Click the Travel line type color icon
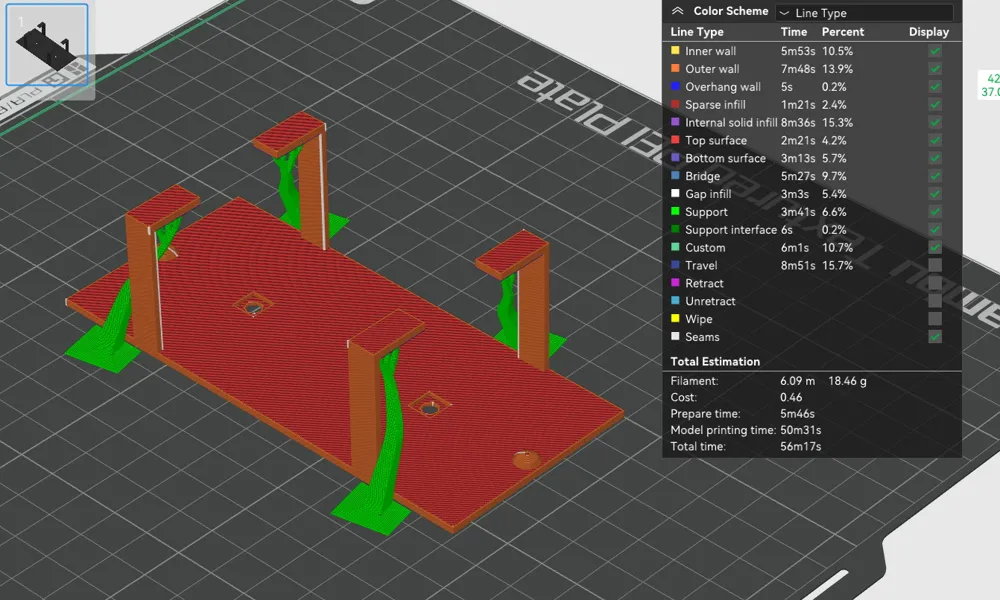This screenshot has height=600, width=1000. click(676, 265)
